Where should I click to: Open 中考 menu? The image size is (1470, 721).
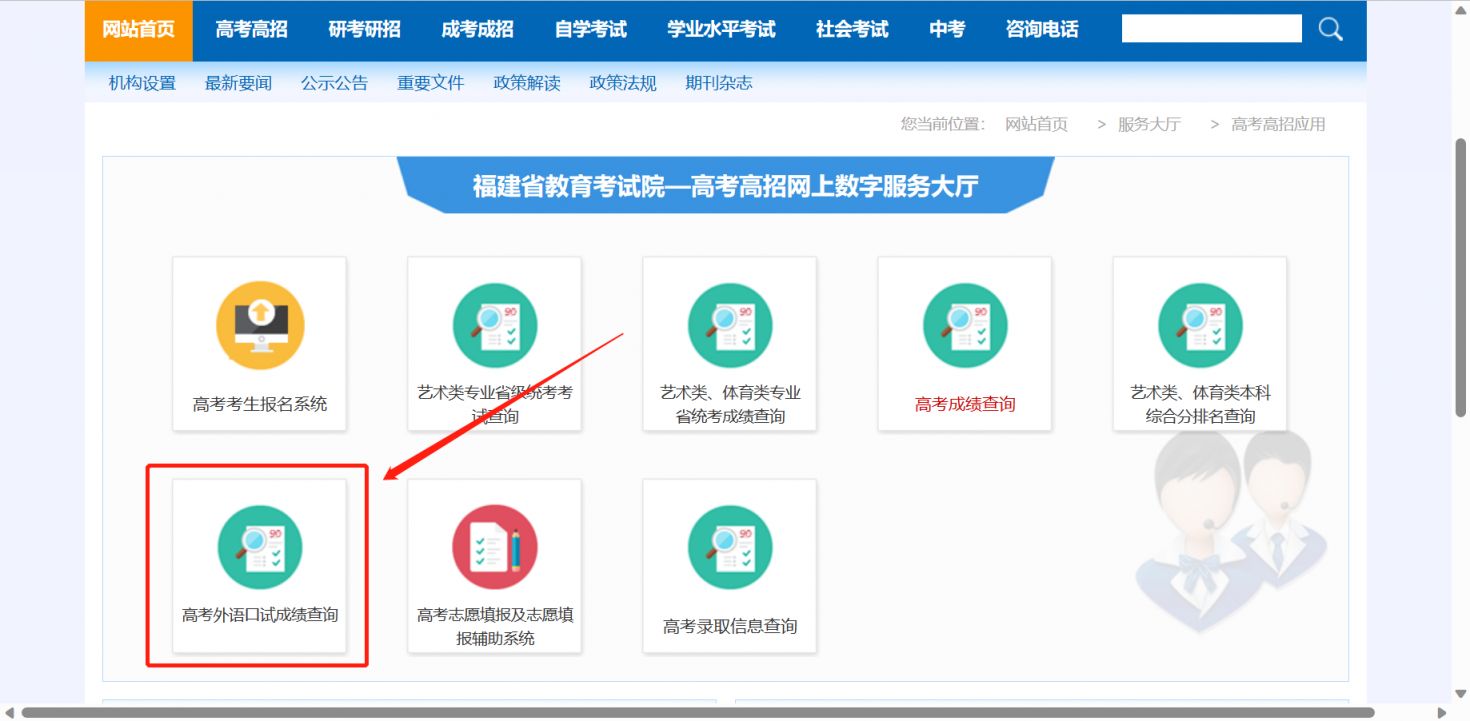point(947,30)
